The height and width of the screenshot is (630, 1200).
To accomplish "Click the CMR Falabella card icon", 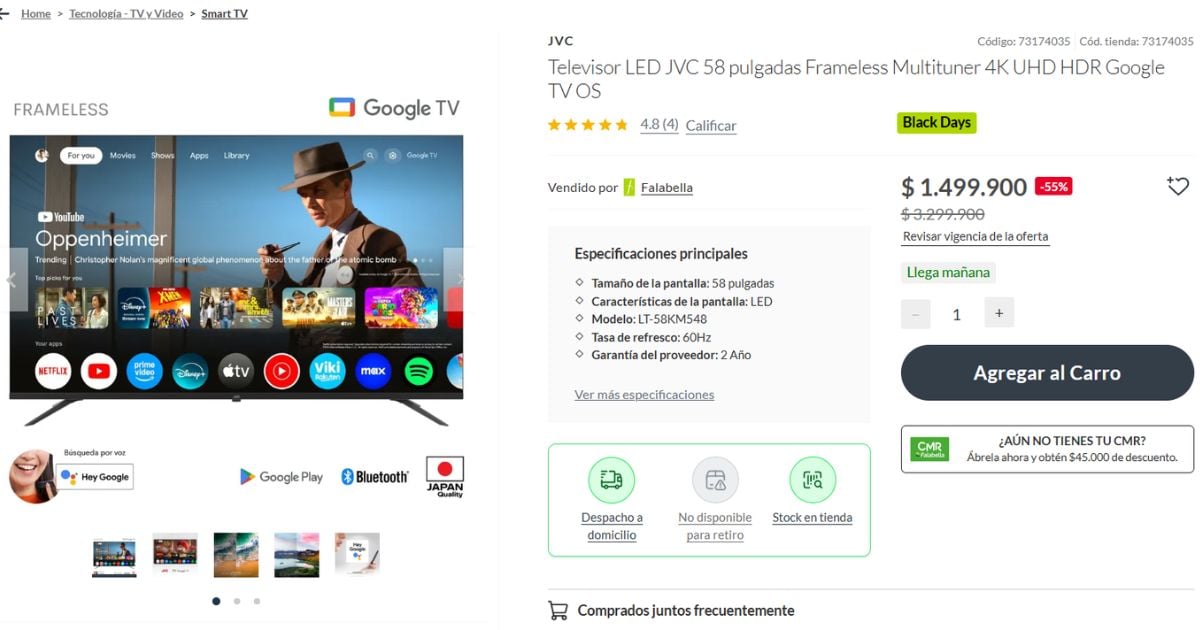I will coord(929,450).
